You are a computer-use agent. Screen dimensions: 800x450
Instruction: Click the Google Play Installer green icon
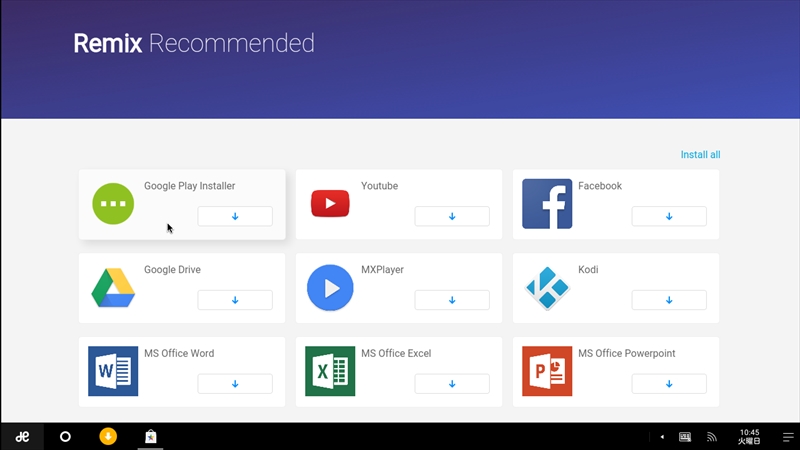pos(113,204)
